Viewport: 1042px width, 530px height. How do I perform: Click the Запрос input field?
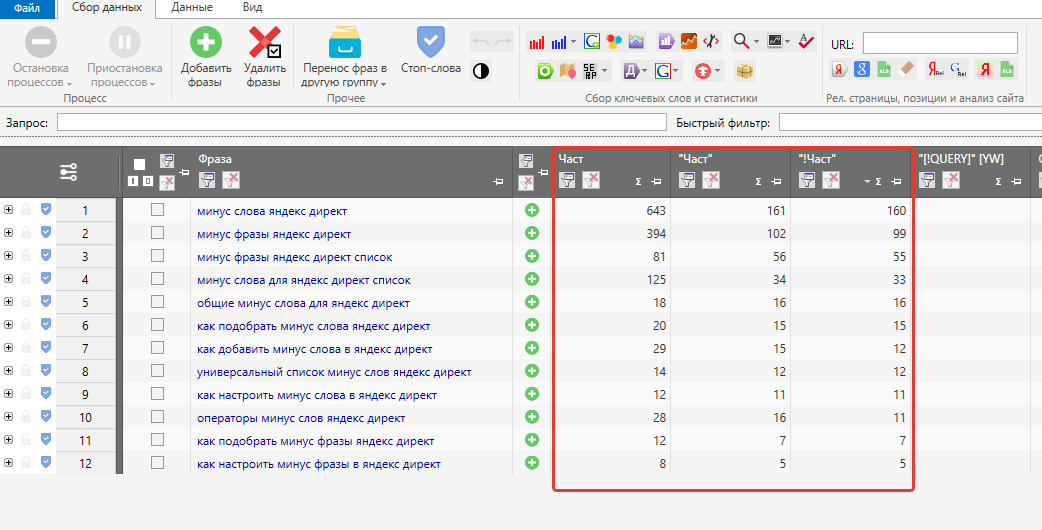coord(362,122)
